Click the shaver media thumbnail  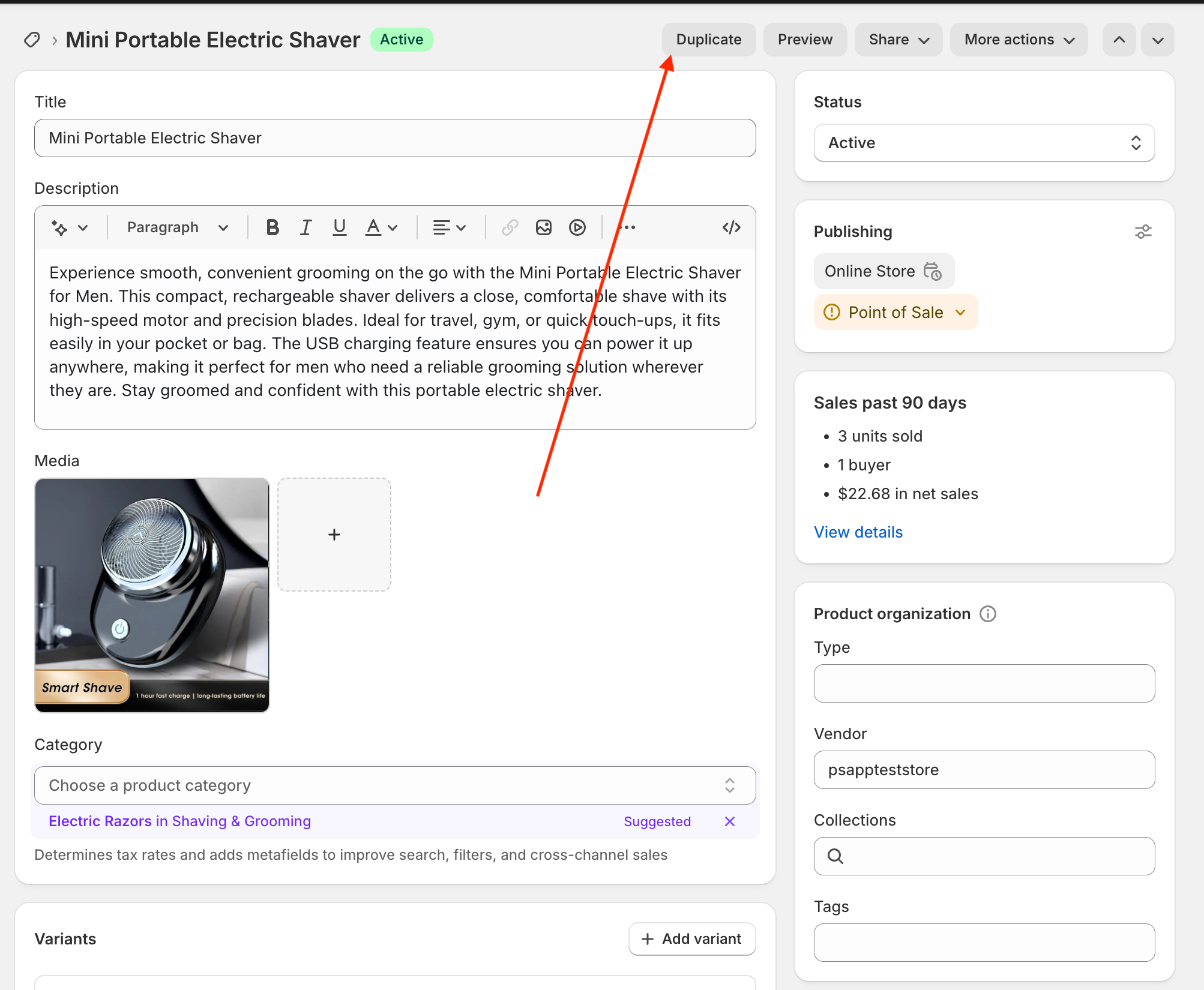tap(152, 595)
